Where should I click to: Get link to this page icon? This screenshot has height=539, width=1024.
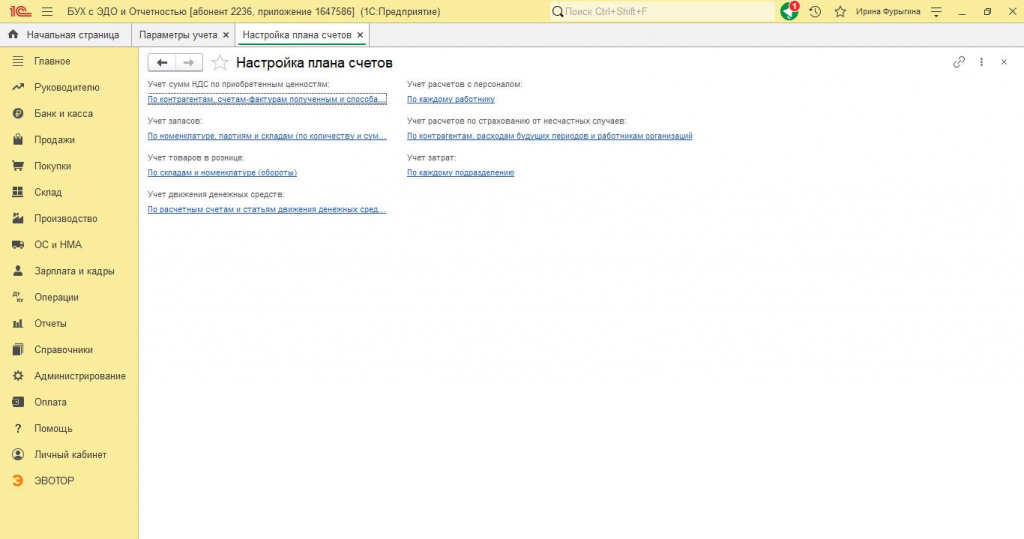(959, 62)
